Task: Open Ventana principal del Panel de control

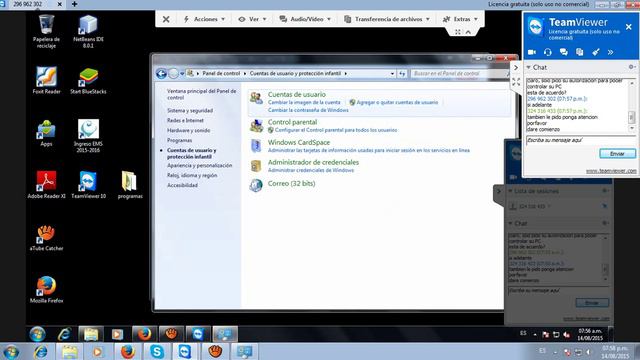Action: [x=201, y=94]
